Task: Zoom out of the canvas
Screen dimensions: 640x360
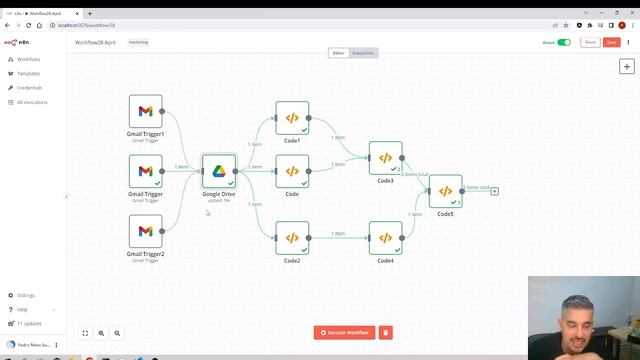Action: click(x=117, y=333)
